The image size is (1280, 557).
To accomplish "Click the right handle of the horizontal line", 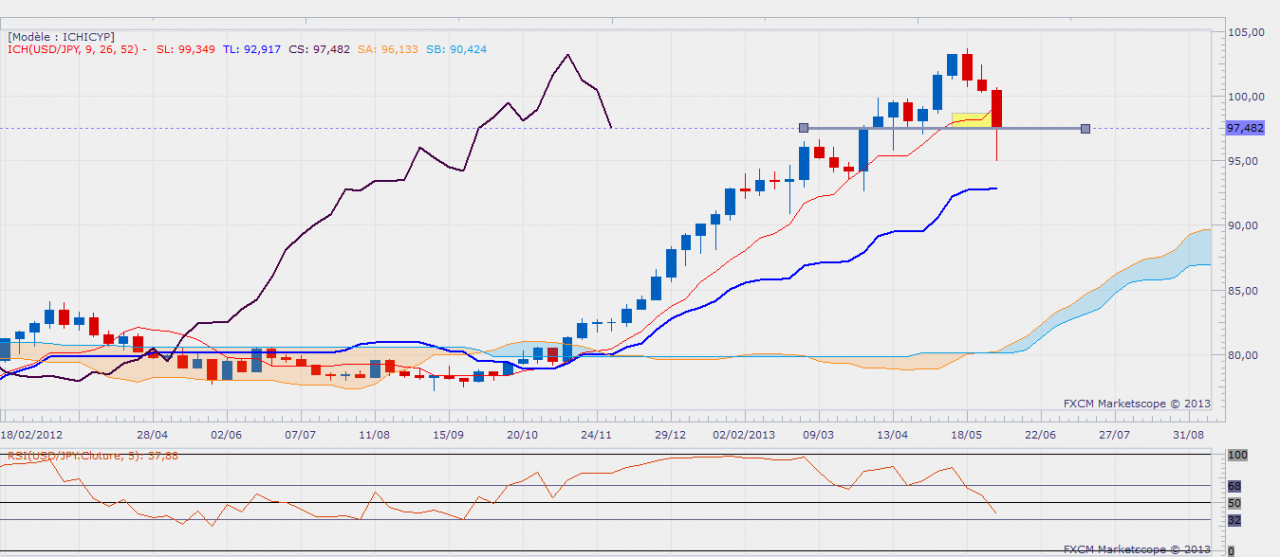I will [x=1086, y=128].
